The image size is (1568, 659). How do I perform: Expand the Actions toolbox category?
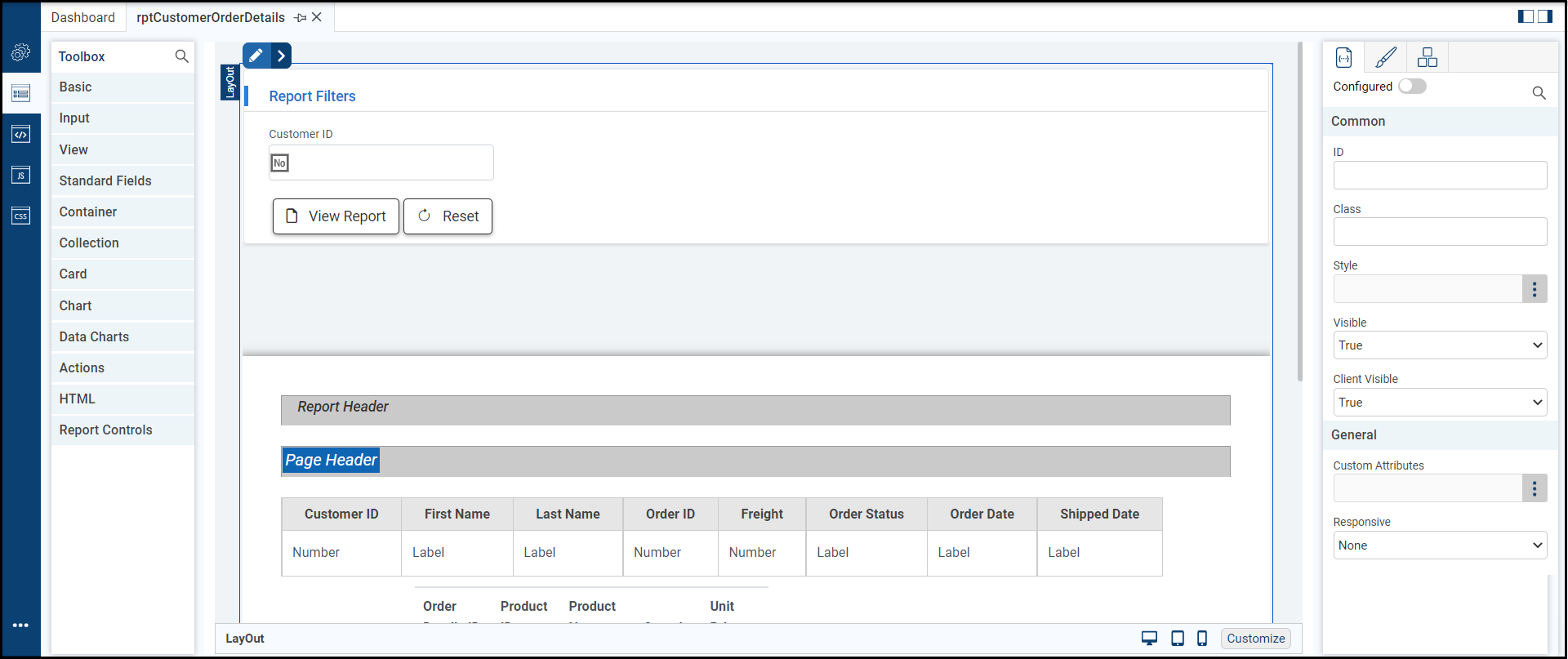(122, 367)
